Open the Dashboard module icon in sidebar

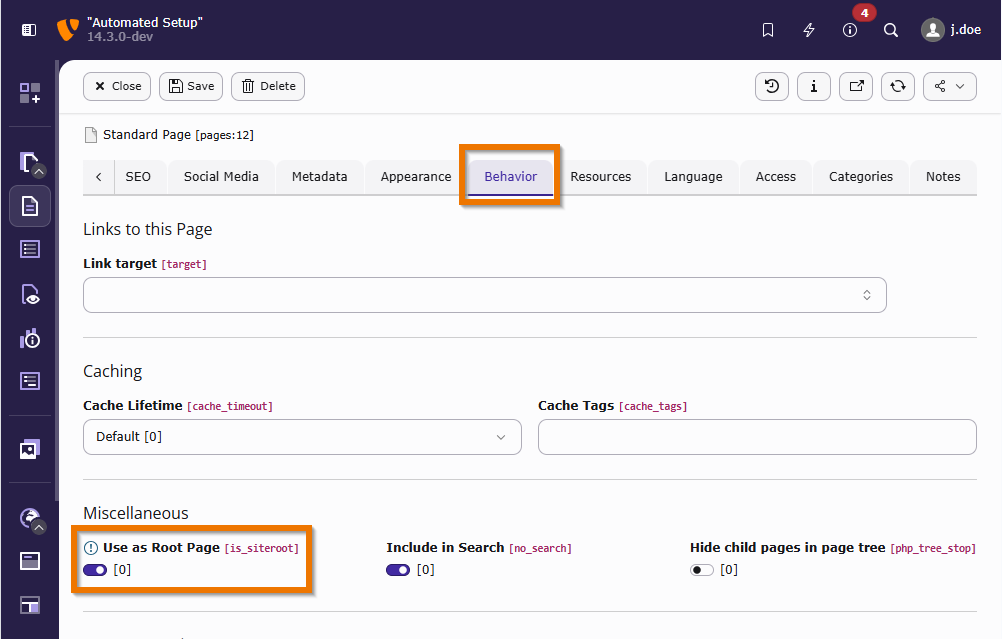point(29,93)
